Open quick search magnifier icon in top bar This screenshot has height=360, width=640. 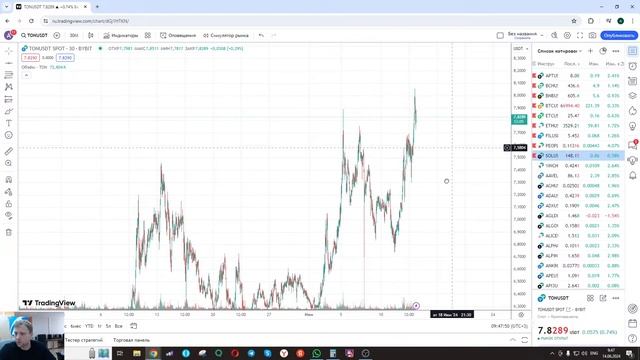click(554, 36)
